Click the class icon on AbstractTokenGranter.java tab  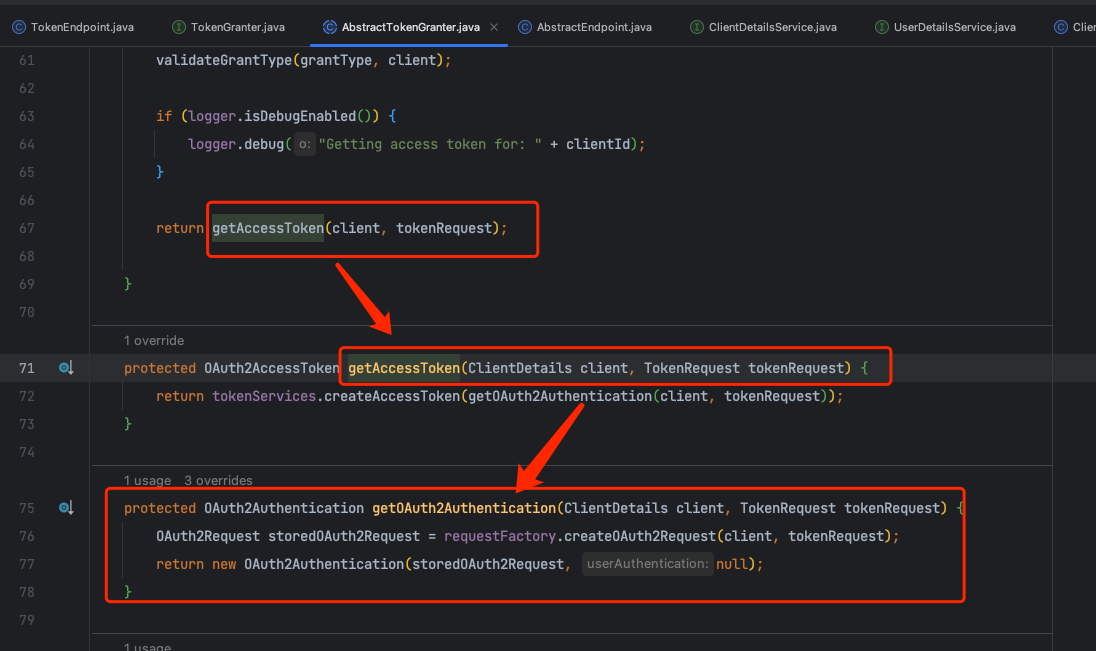pos(330,27)
